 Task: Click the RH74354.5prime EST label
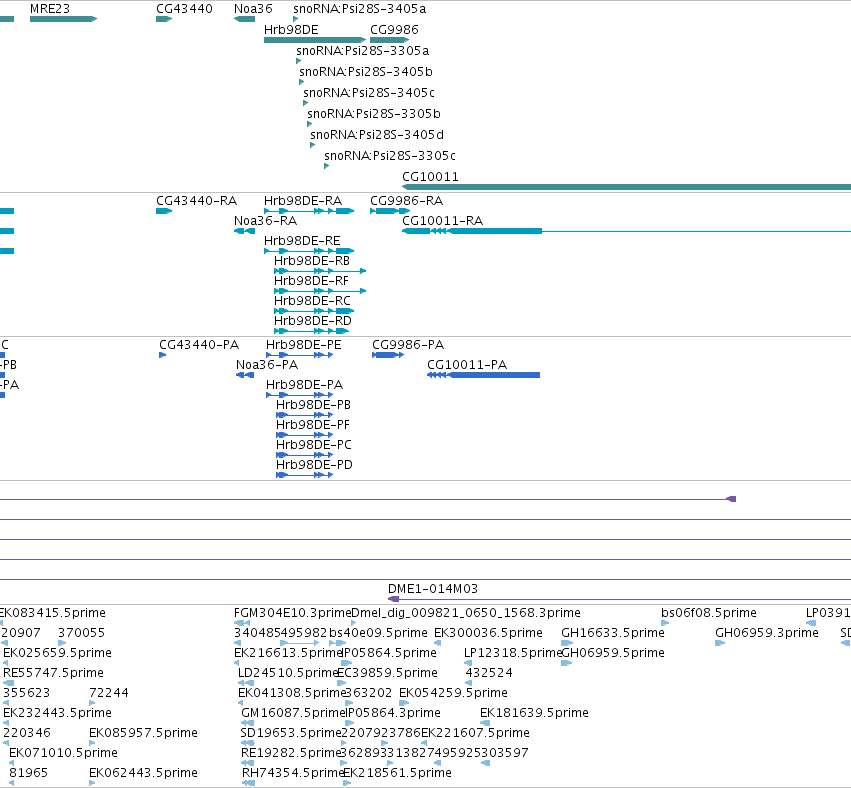point(293,773)
